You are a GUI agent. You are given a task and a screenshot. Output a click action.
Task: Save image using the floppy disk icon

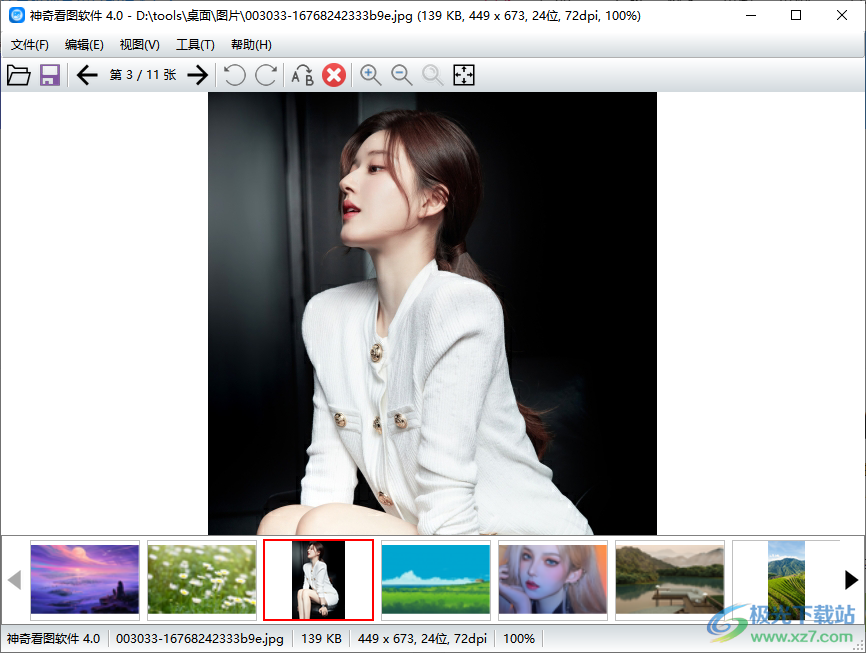(x=50, y=75)
